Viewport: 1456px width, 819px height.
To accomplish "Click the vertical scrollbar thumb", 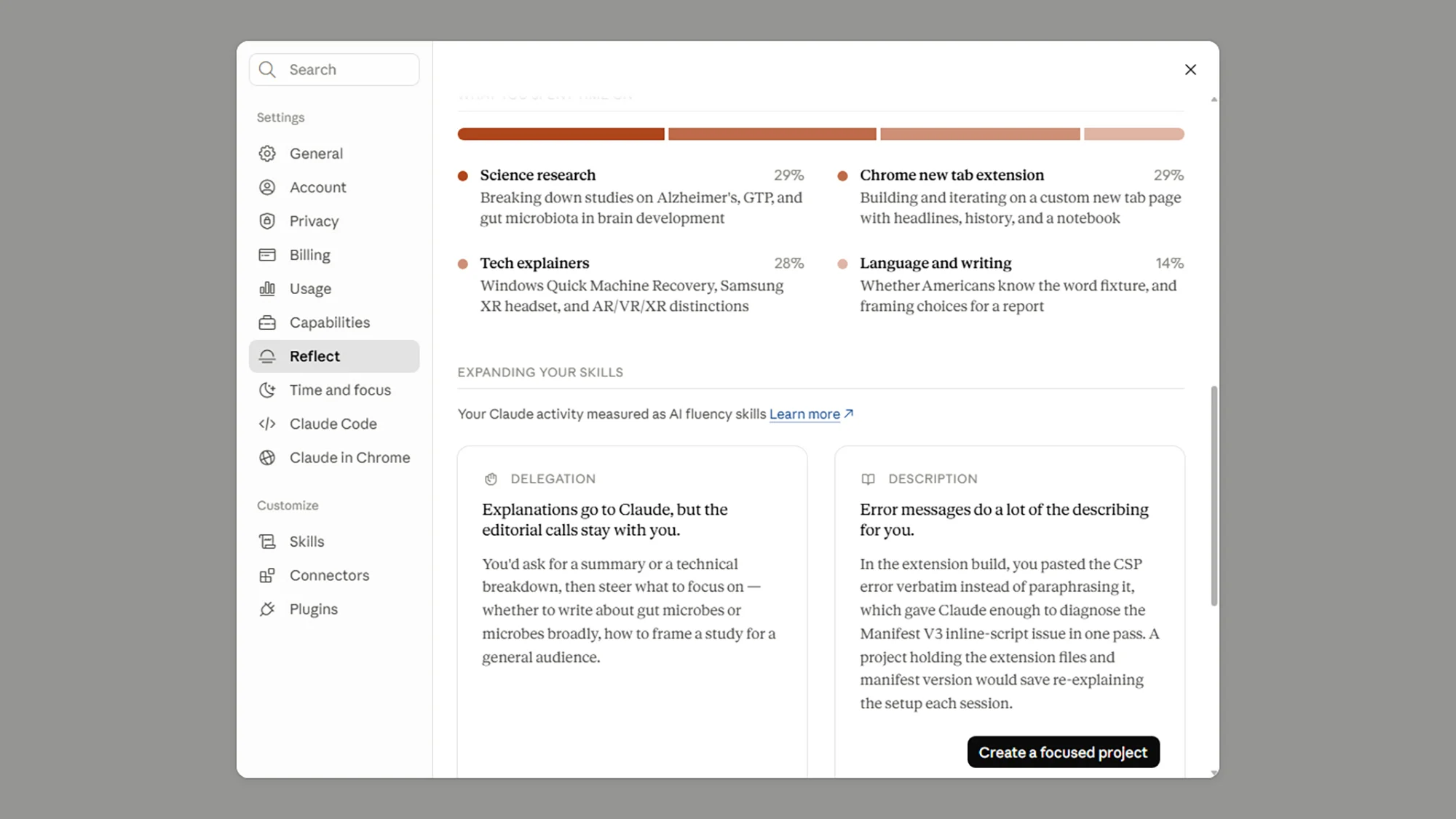I will click(x=1214, y=496).
